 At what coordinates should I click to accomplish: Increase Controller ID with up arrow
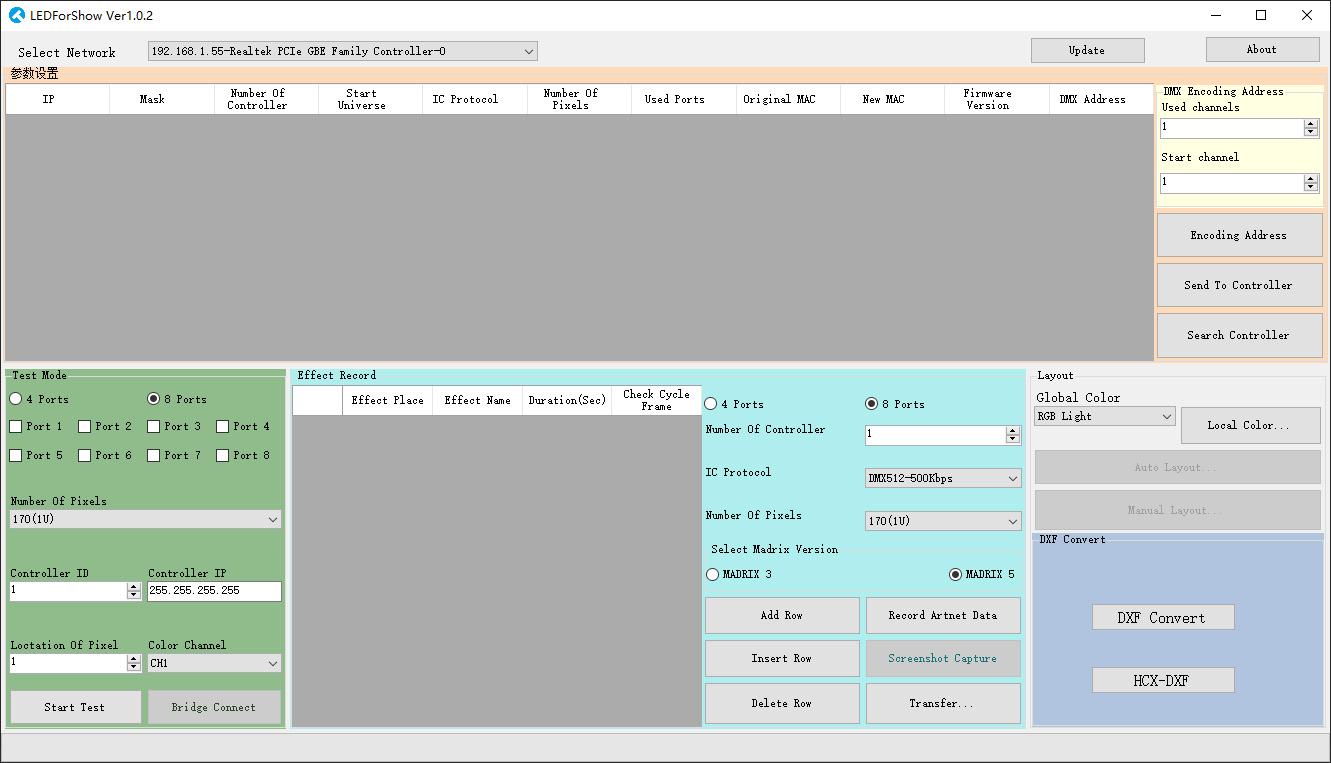coord(134,587)
